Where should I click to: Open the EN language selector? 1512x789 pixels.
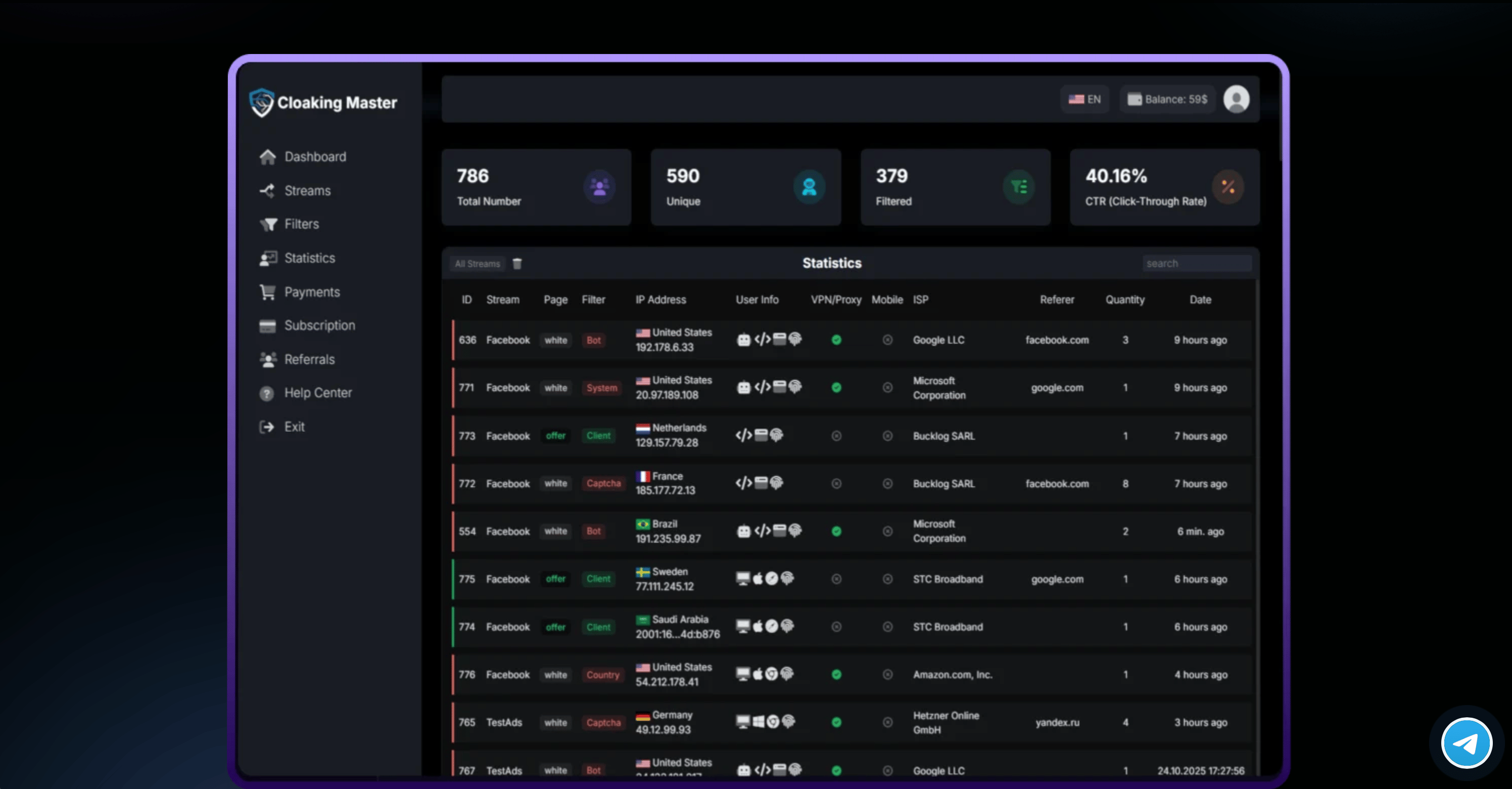(1084, 99)
